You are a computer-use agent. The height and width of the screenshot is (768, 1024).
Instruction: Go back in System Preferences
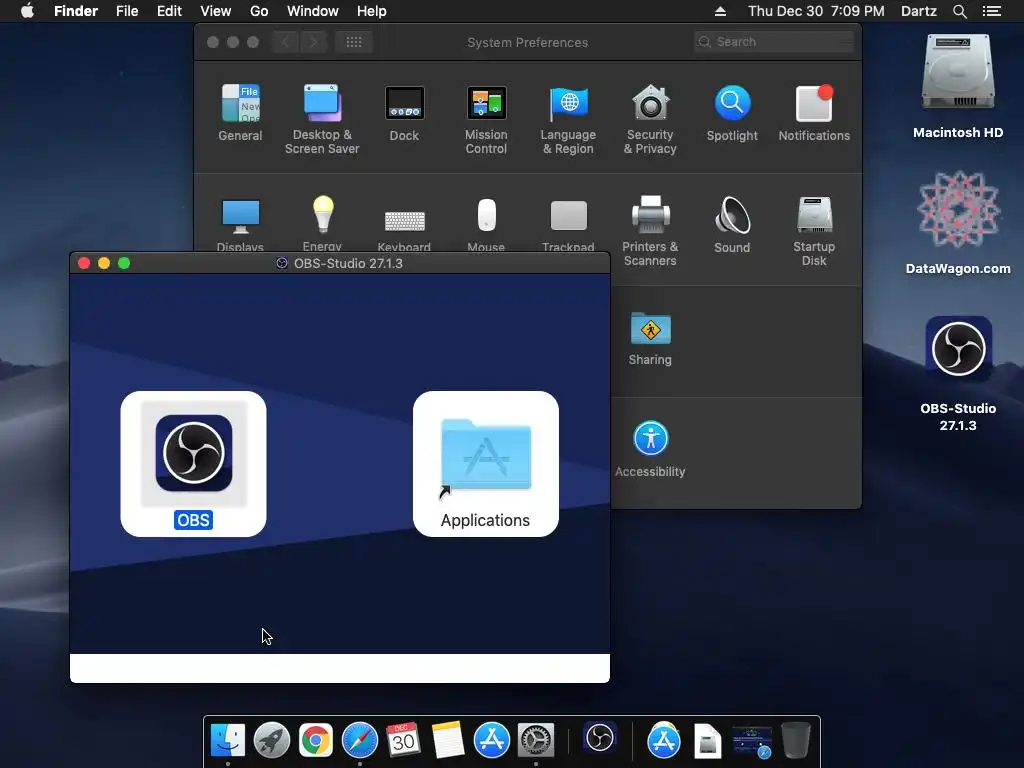coord(285,42)
